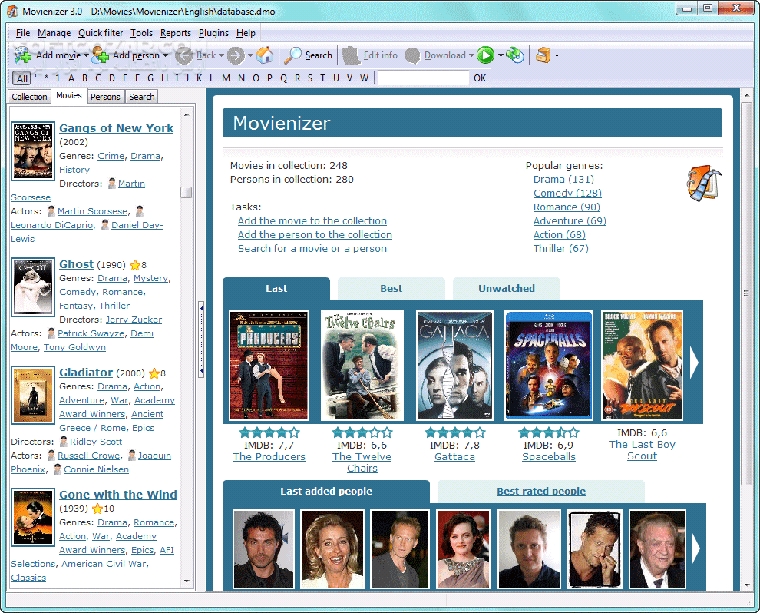Click the Back navigation arrow icon
This screenshot has width=760, height=613.
184,56
